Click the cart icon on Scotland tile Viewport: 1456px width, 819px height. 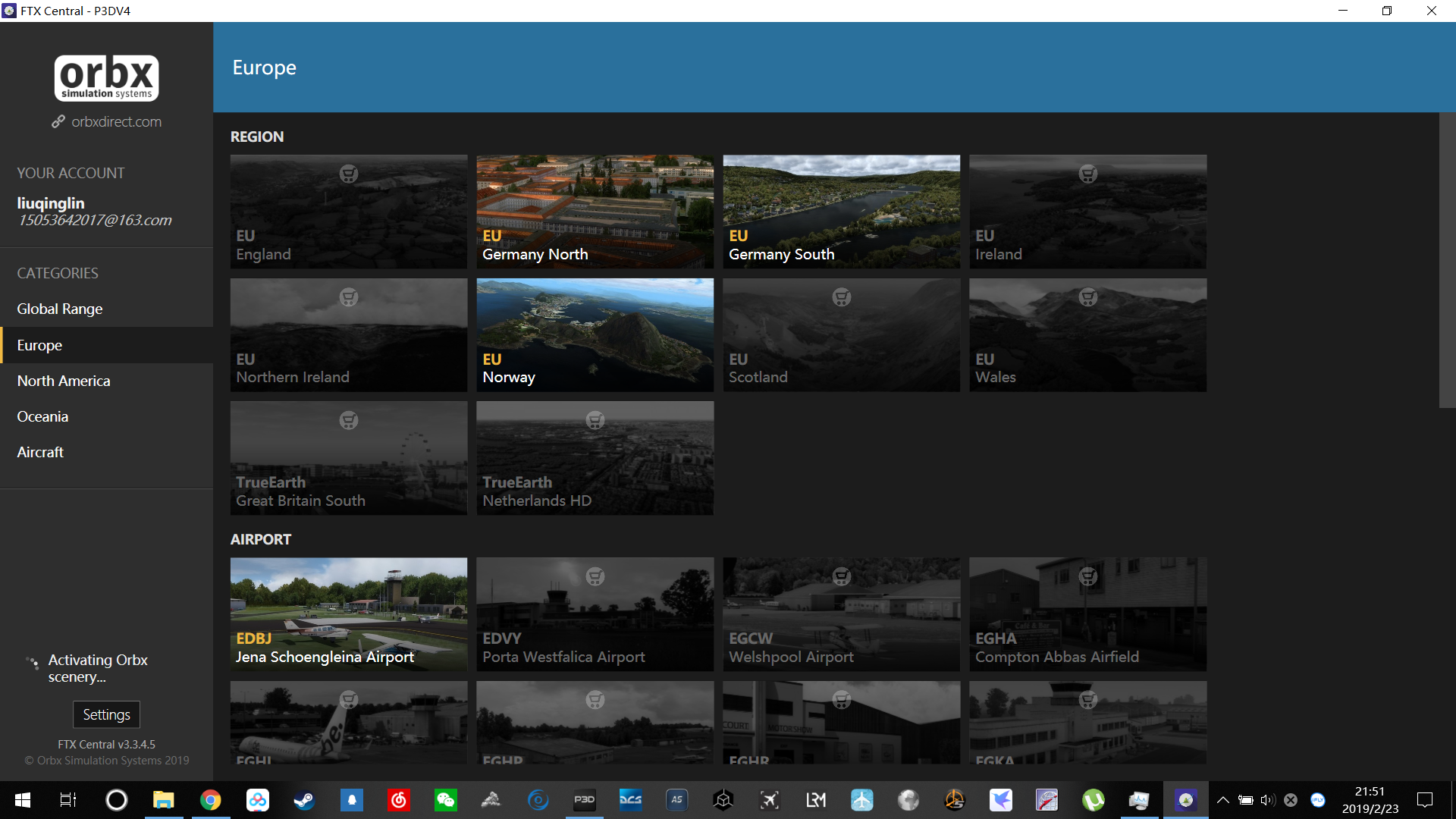click(x=842, y=297)
